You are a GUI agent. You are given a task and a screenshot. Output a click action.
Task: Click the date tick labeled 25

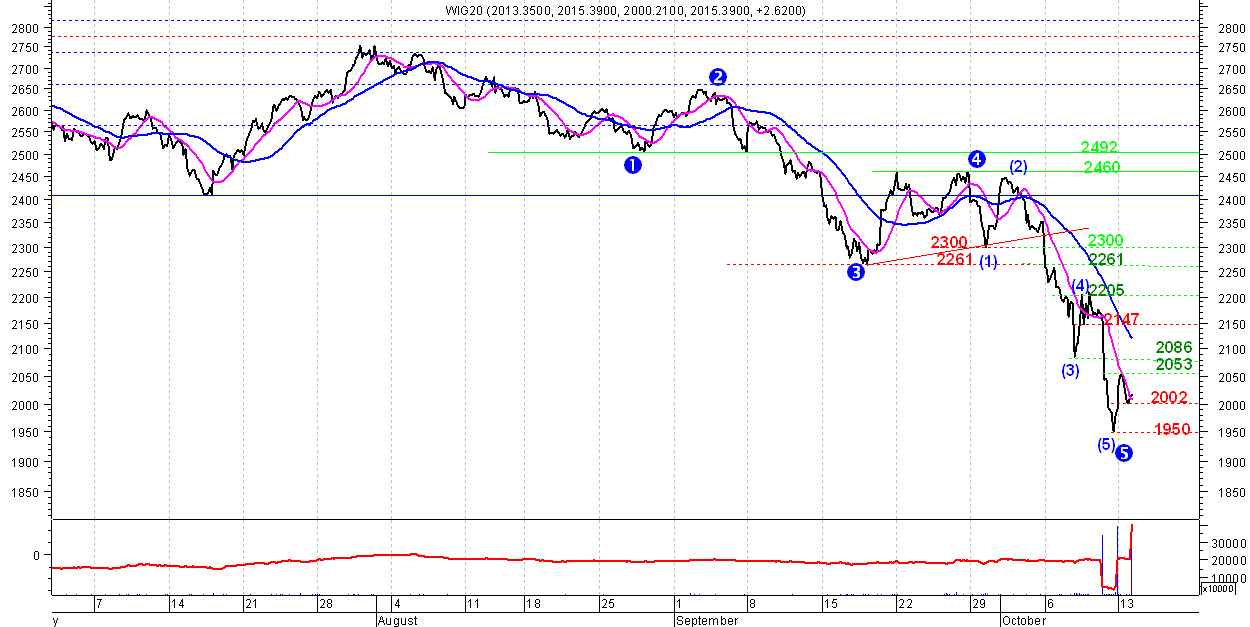coord(608,604)
